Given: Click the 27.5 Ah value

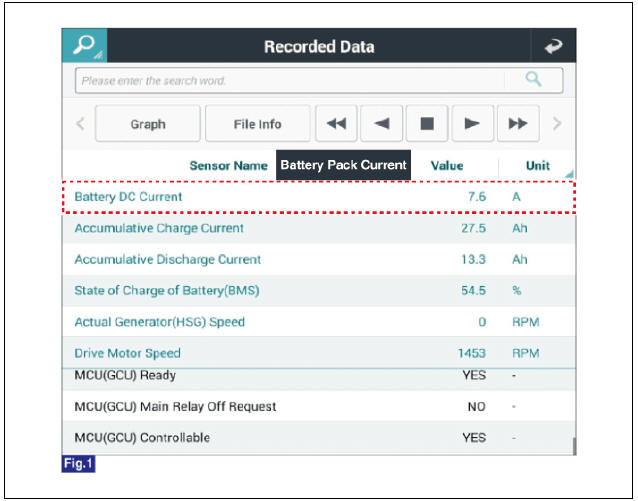Looking at the screenshot, I should [473, 228].
